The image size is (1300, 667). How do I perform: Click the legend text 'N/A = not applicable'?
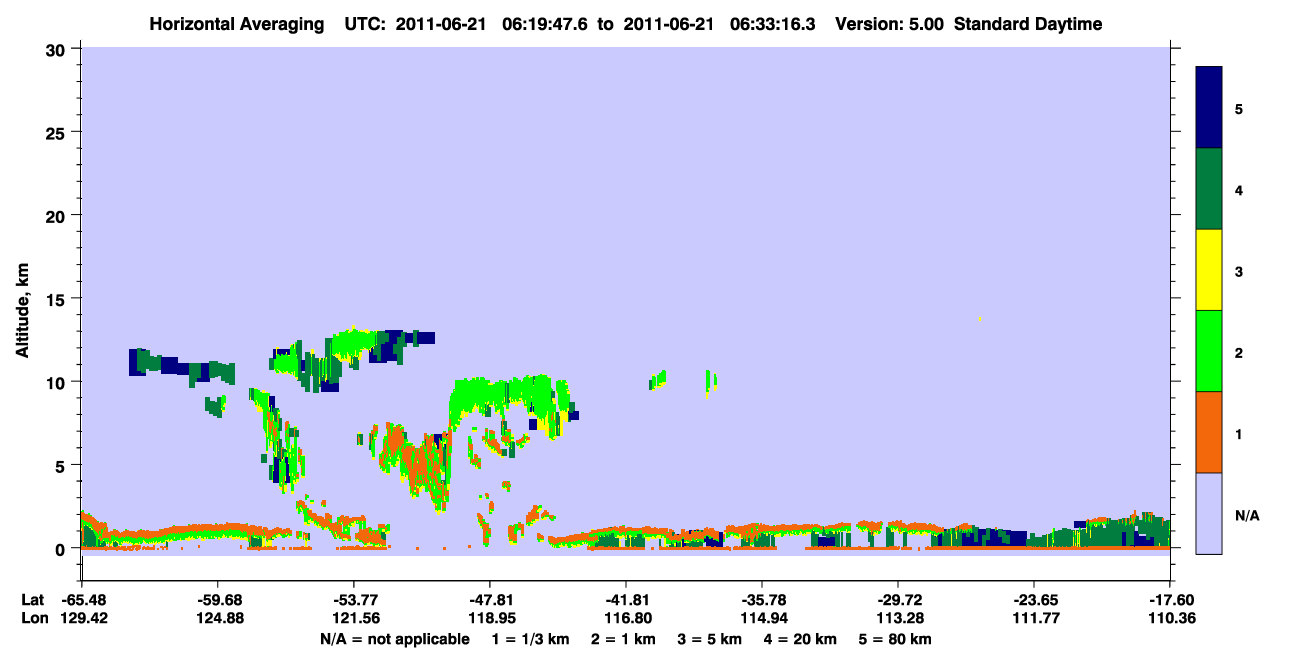click(x=394, y=639)
